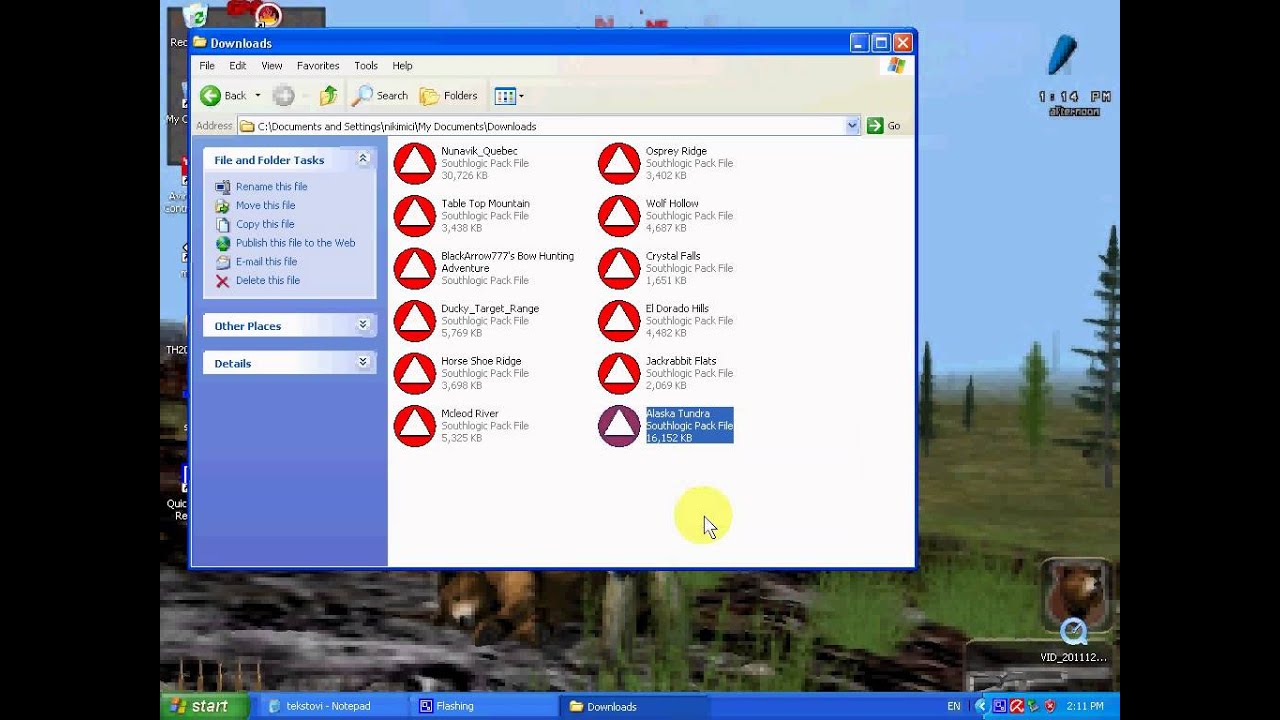The width and height of the screenshot is (1280, 720).
Task: Select the Osprey Ridge pack icon
Action: pyautogui.click(x=619, y=164)
